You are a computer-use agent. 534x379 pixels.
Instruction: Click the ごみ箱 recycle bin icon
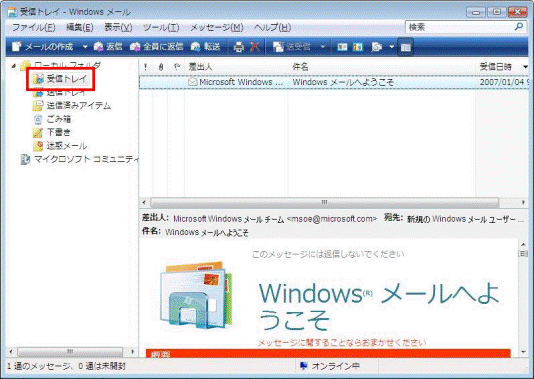click(x=38, y=119)
